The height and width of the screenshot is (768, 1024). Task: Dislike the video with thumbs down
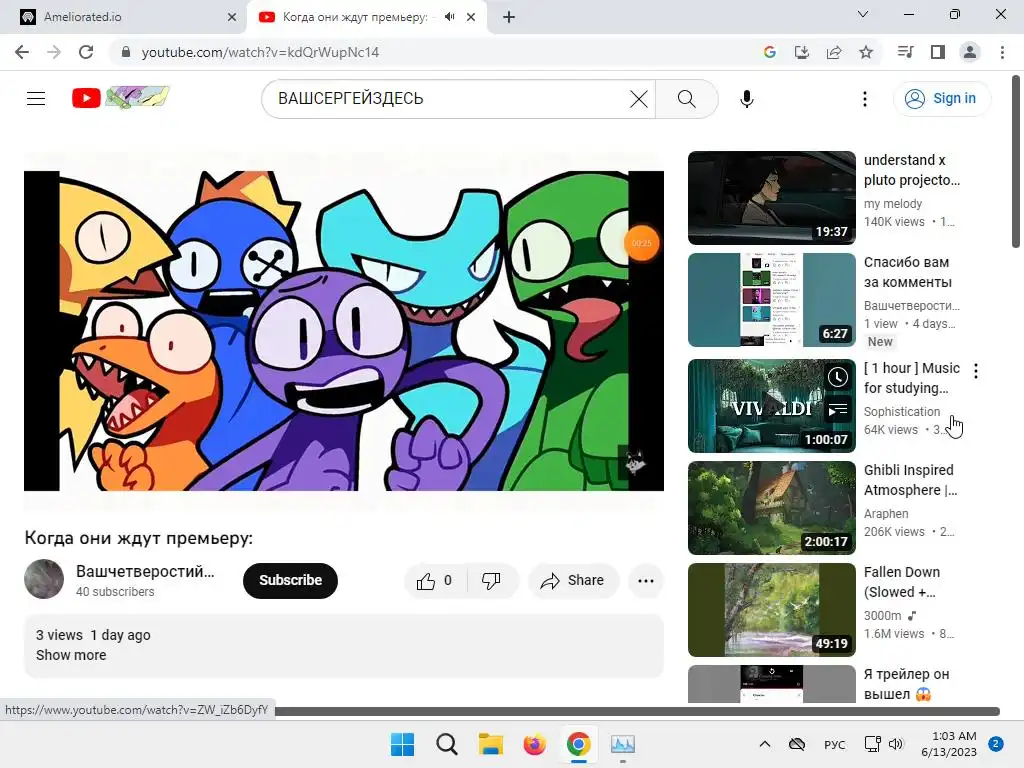491,581
